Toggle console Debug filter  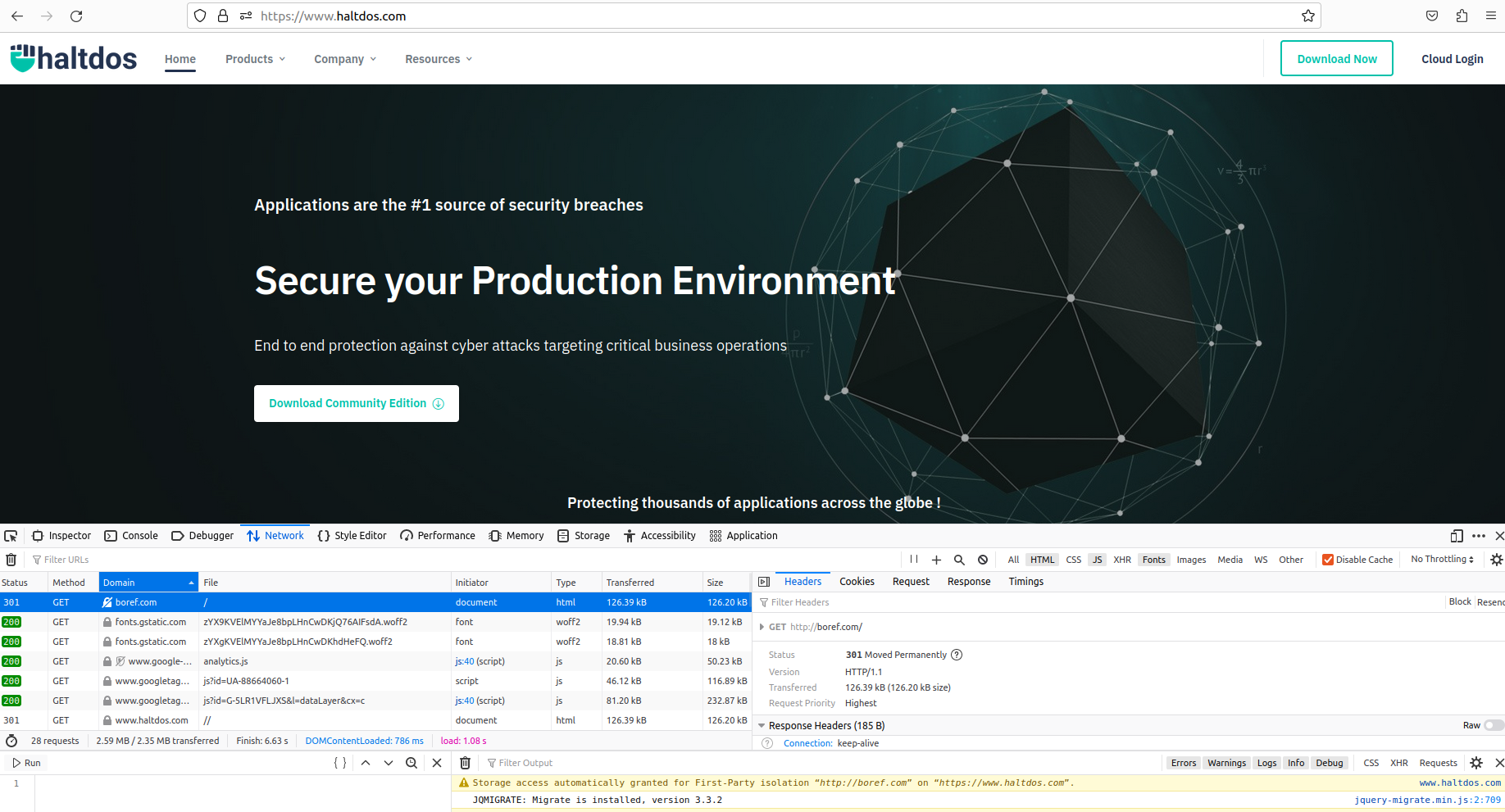coord(1329,763)
